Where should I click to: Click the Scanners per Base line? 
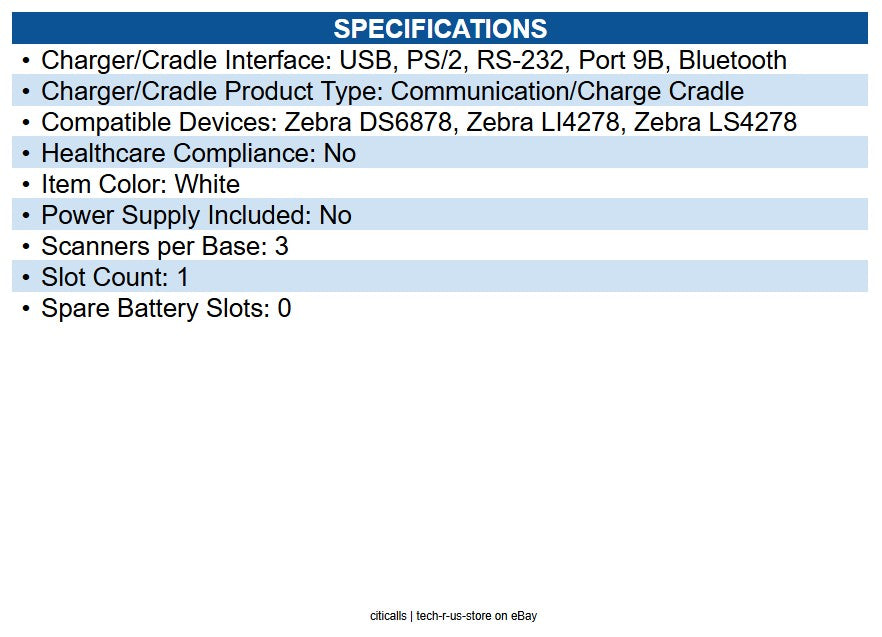164,246
